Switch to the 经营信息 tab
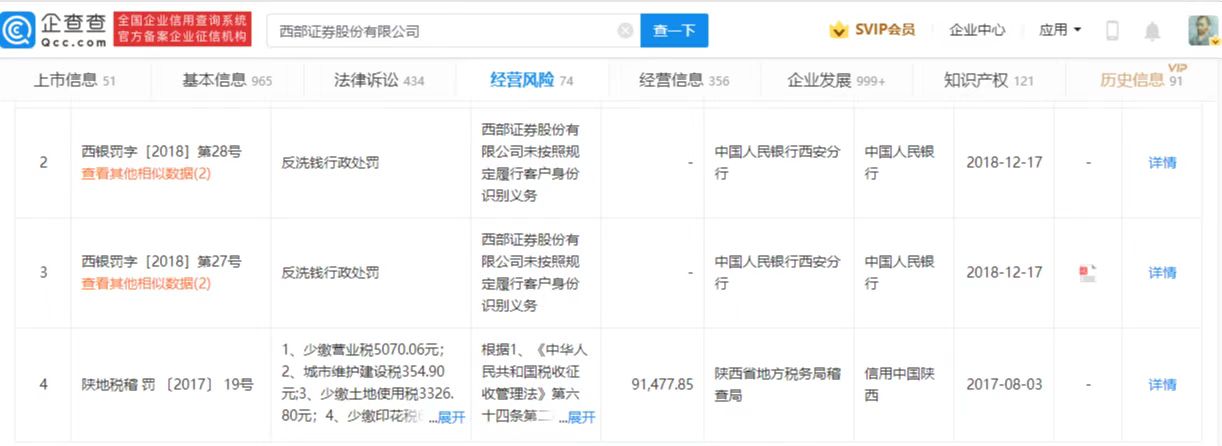Image resolution: width=1222 pixels, height=446 pixels. pos(684,80)
